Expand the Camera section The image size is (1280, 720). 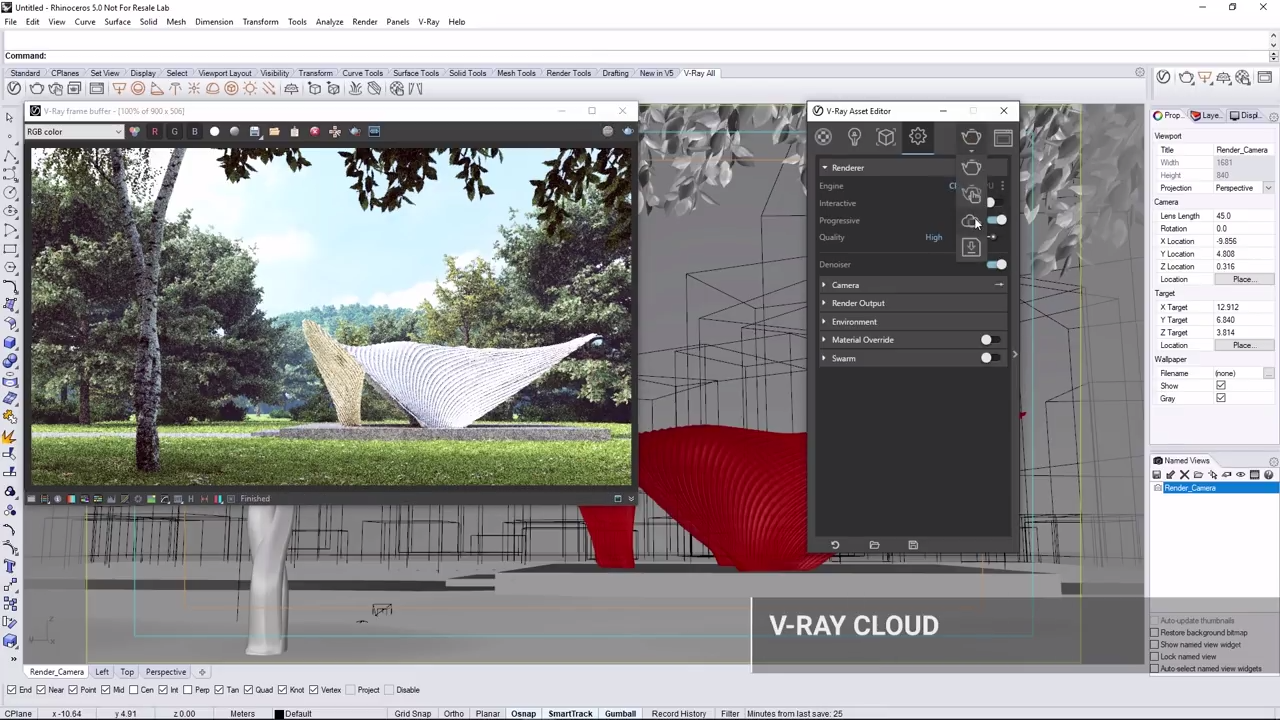coord(824,285)
